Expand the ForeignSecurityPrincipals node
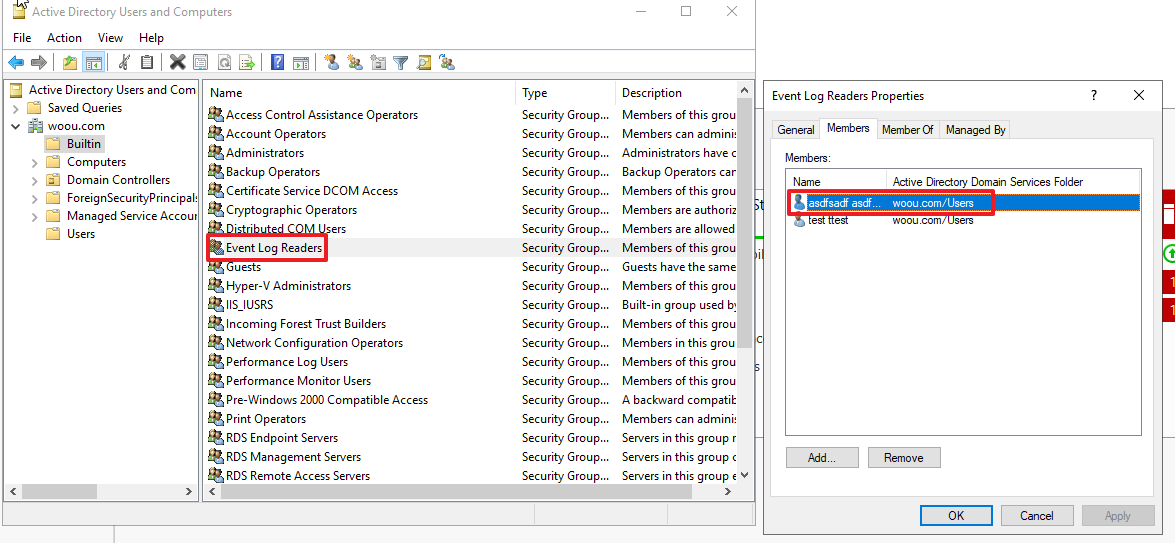 (34, 198)
